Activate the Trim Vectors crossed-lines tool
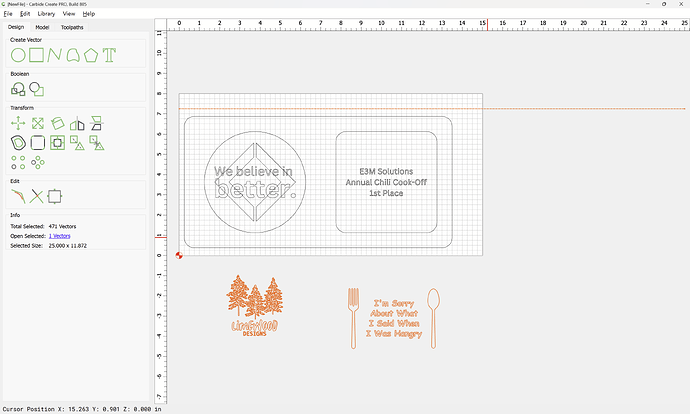Viewport: 690px width, 414px height. point(37,197)
